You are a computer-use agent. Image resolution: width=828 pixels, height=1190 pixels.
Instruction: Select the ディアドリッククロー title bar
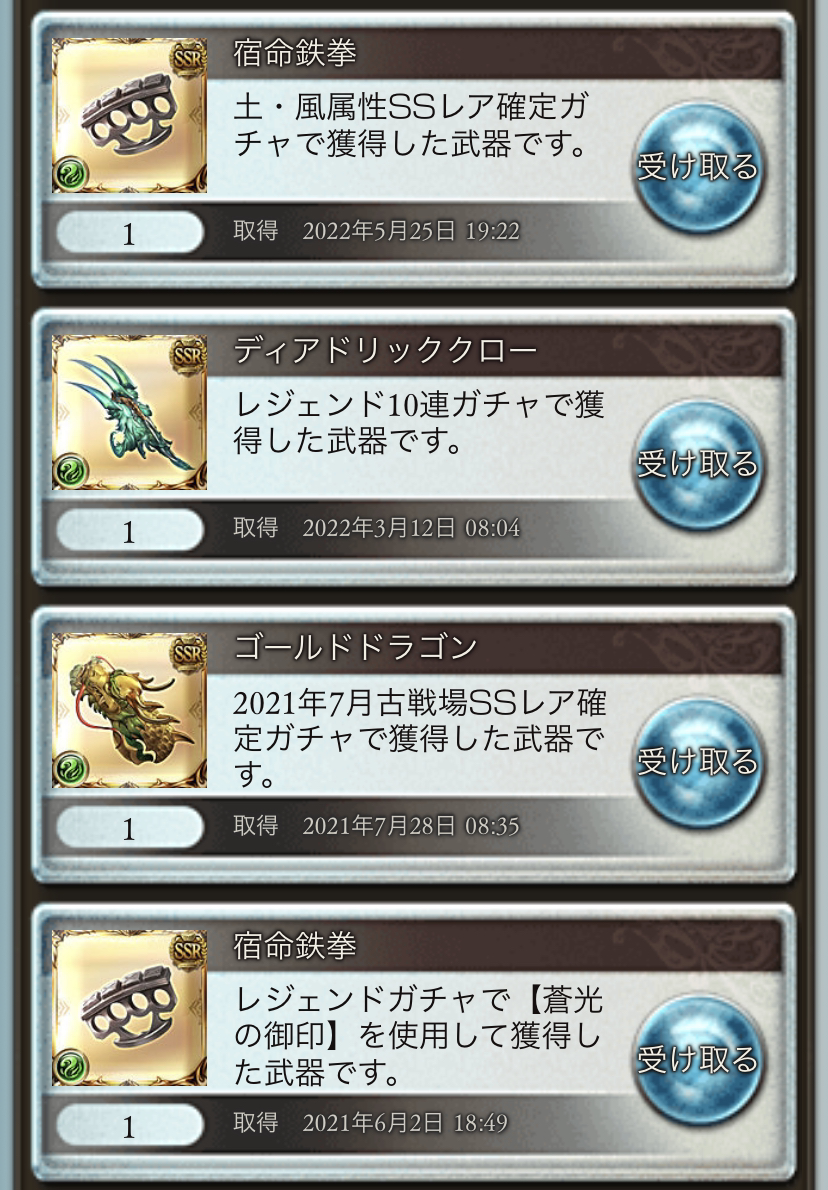[495, 351]
